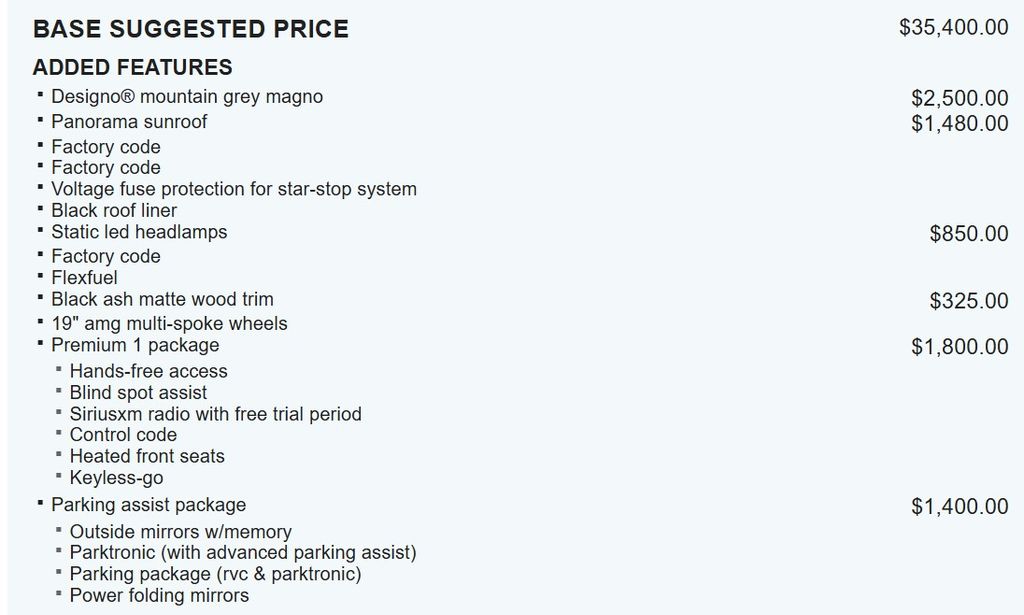
Task: Click the $1,800.00 package price
Action: (x=959, y=347)
